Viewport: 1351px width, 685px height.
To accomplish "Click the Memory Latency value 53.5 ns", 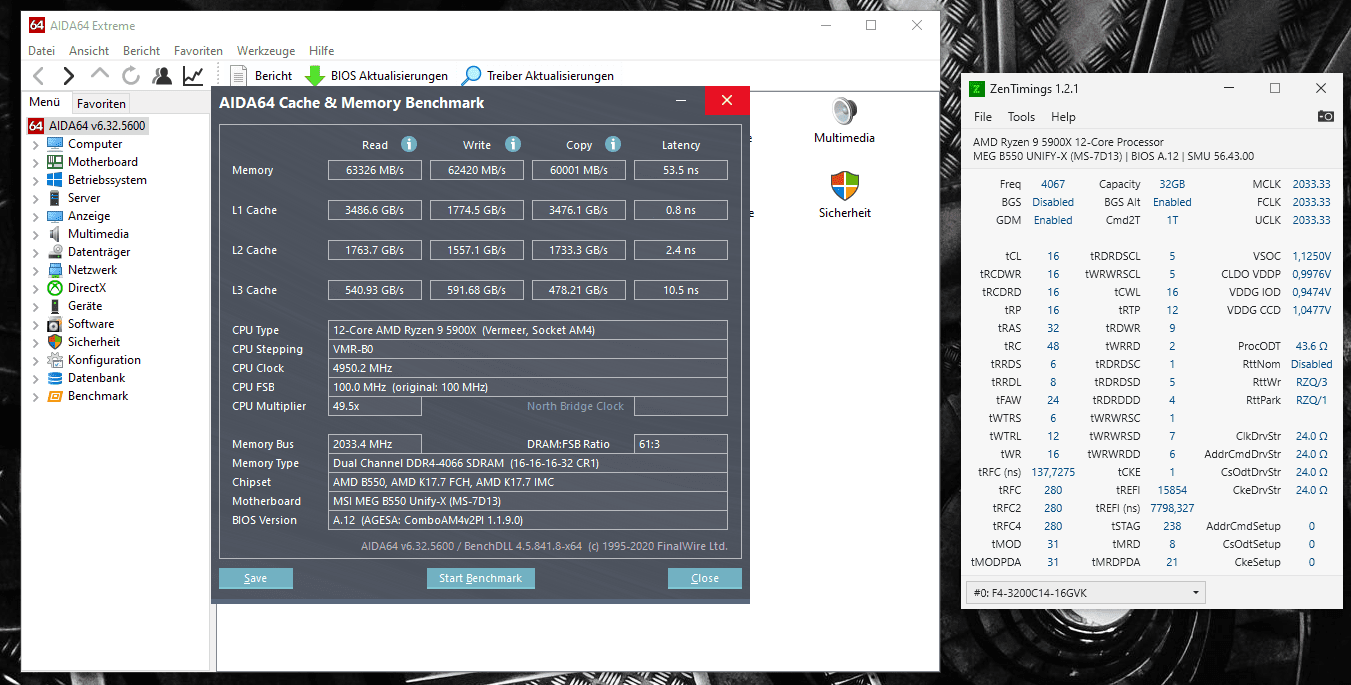I will [x=681, y=170].
